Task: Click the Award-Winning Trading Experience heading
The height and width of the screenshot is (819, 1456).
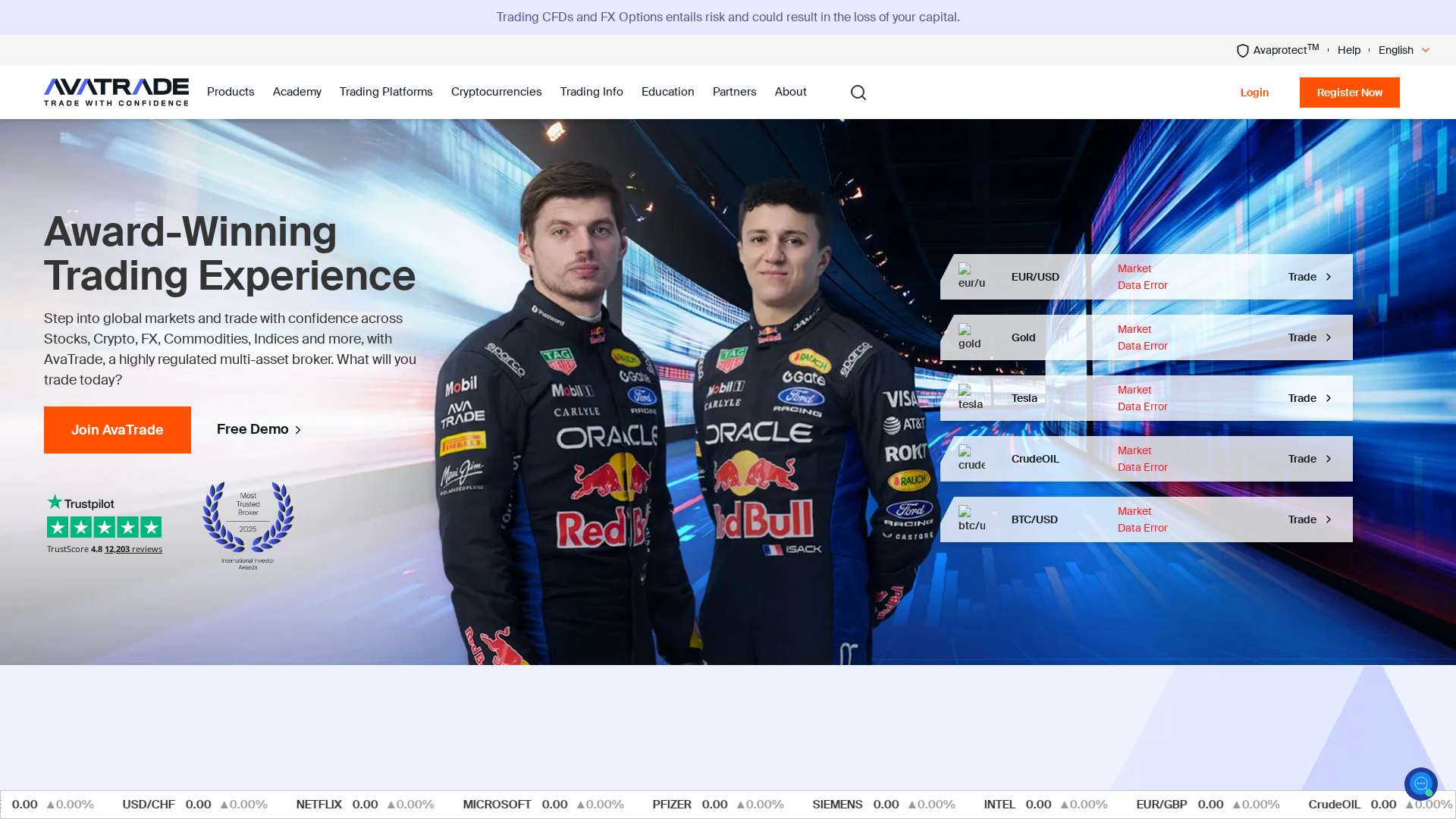Action: click(230, 253)
